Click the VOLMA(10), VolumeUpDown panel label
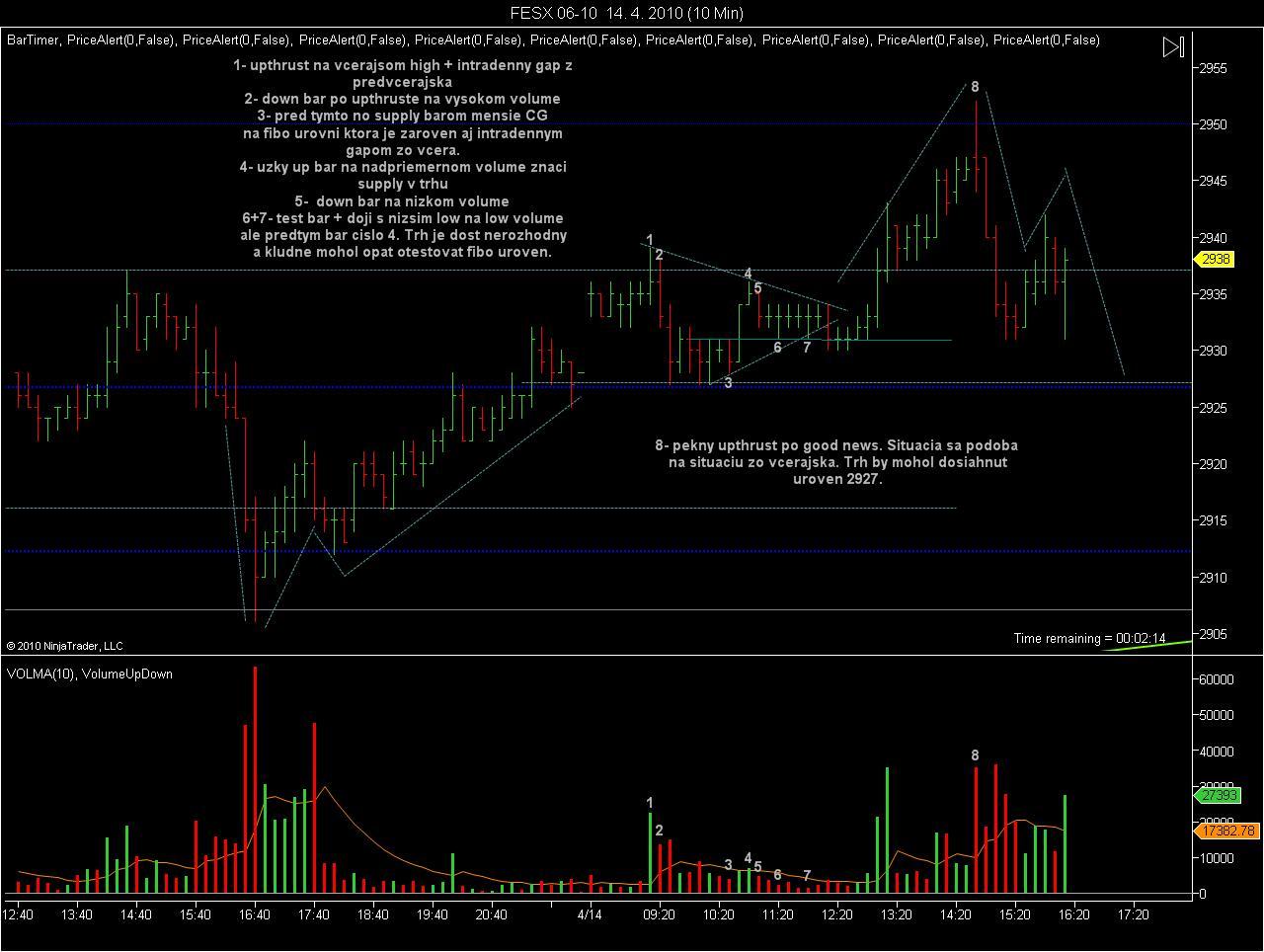 click(90, 674)
